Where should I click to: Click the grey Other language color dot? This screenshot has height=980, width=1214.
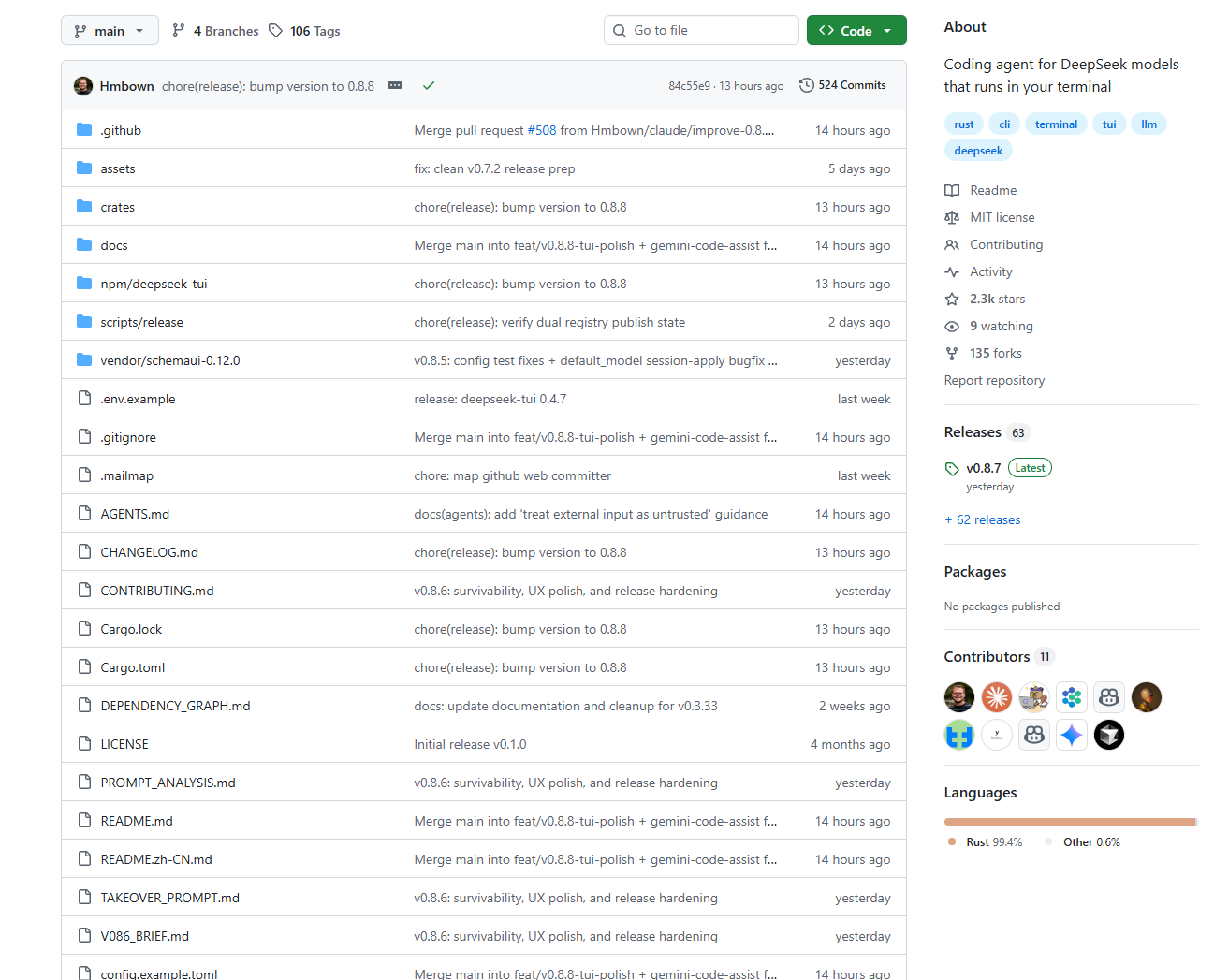pyautogui.click(x=1048, y=841)
